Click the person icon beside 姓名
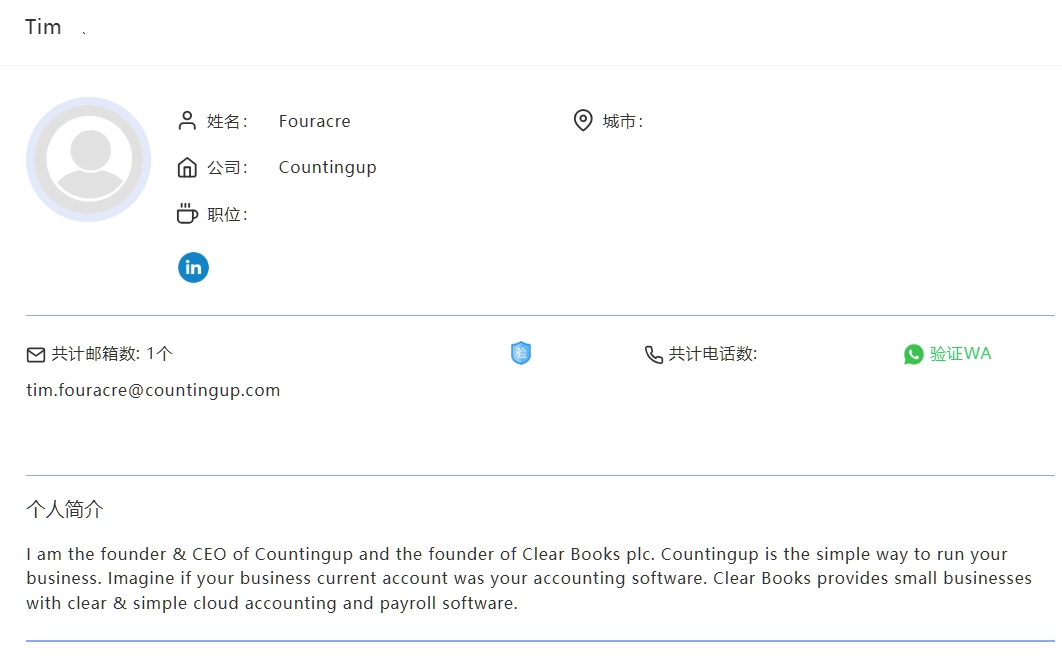1062x669 pixels. point(187,121)
